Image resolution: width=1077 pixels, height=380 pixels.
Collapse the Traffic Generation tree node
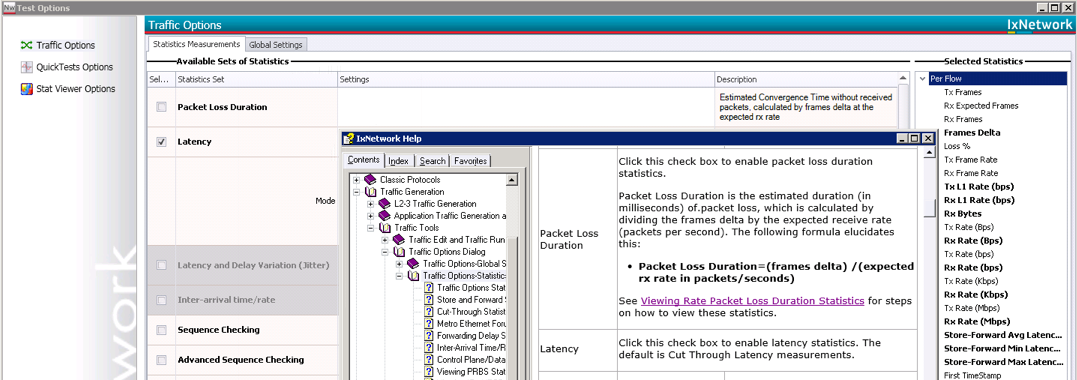pyautogui.click(x=356, y=192)
